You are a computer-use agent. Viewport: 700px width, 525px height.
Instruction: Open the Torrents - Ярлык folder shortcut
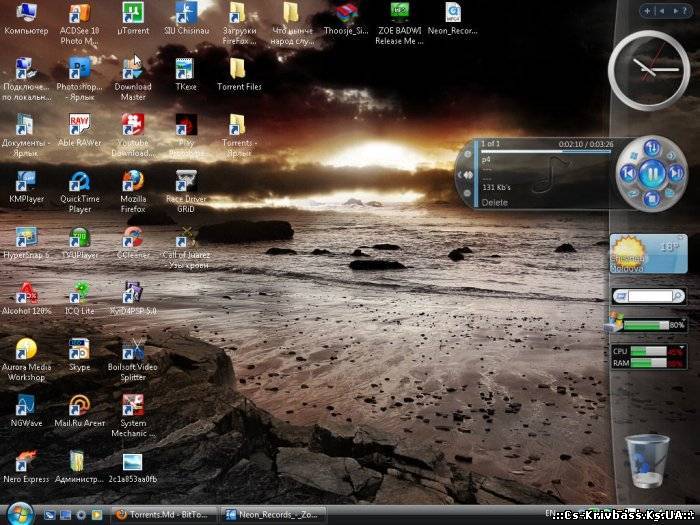tap(239, 135)
